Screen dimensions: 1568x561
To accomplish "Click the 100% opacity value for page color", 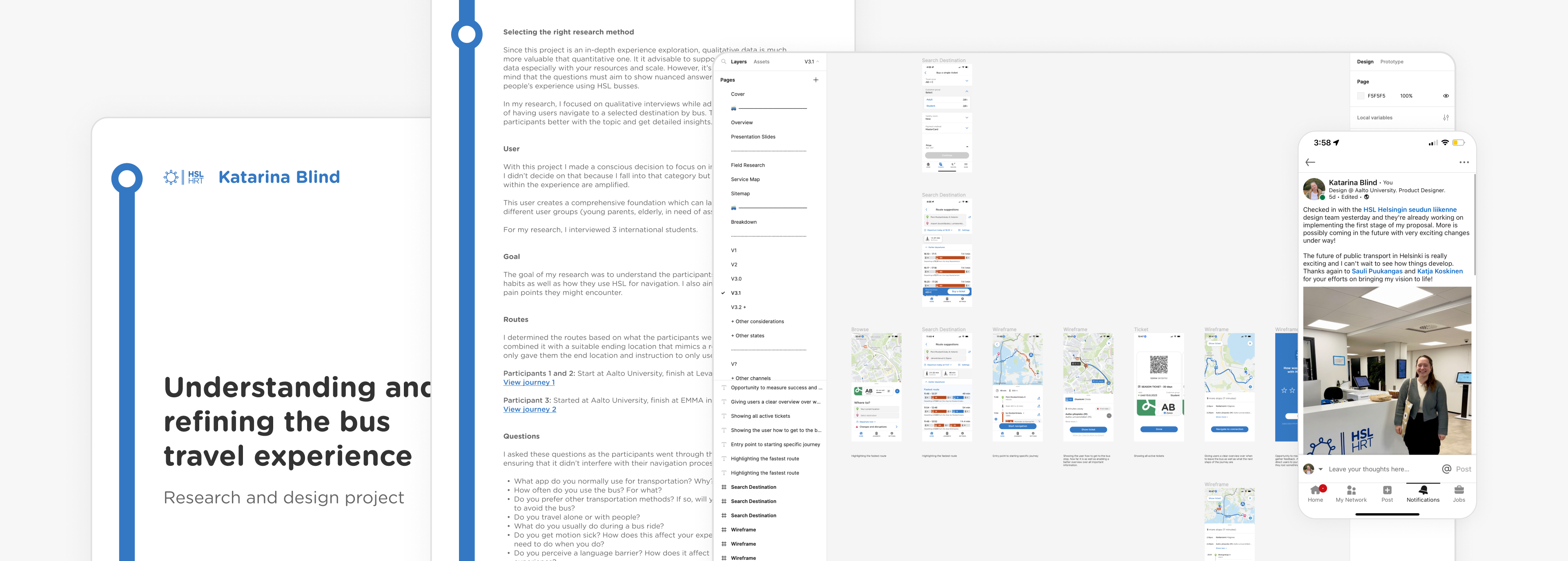I will coord(1406,96).
